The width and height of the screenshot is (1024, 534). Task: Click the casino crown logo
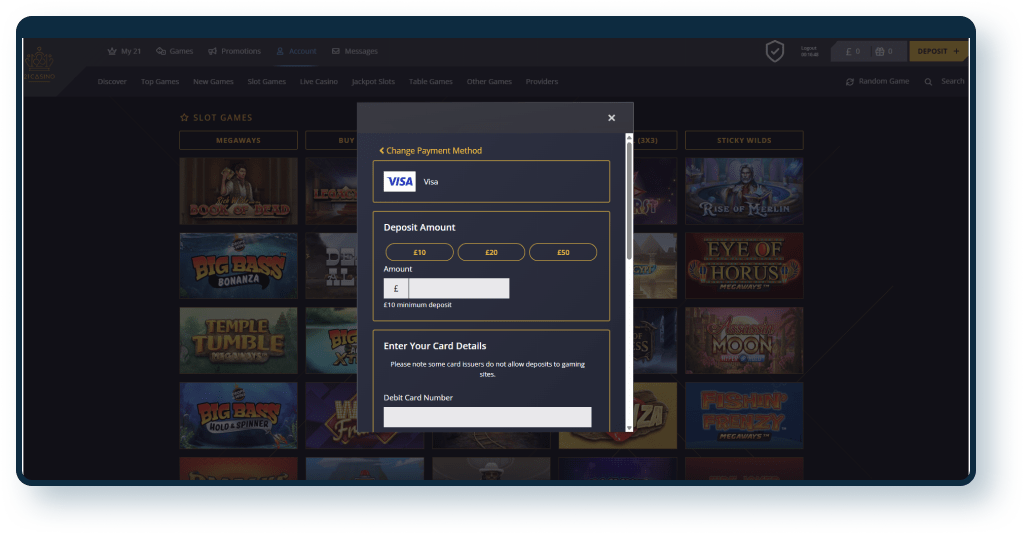[x=39, y=63]
